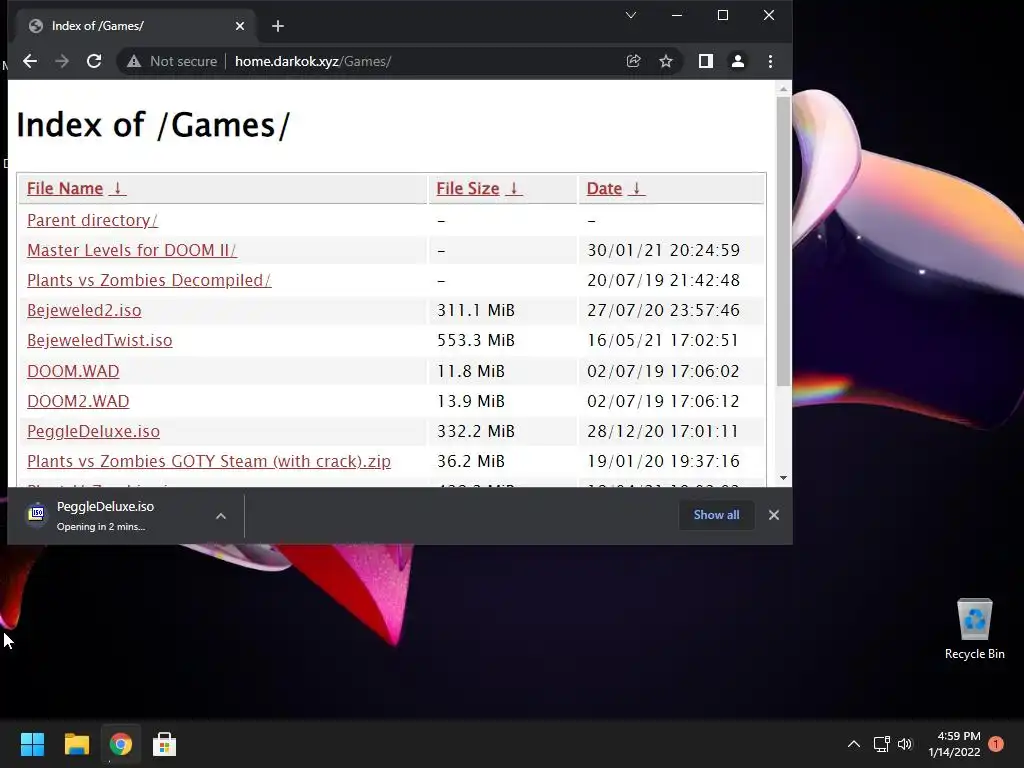The height and width of the screenshot is (768, 1024).
Task: Click the page scrollbar down arrow
Action: (784, 478)
